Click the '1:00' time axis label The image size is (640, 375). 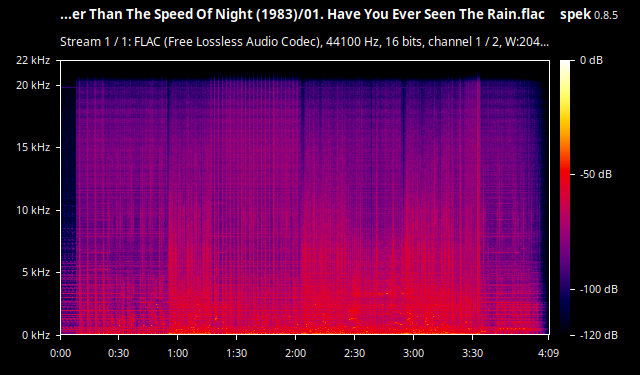(178, 353)
